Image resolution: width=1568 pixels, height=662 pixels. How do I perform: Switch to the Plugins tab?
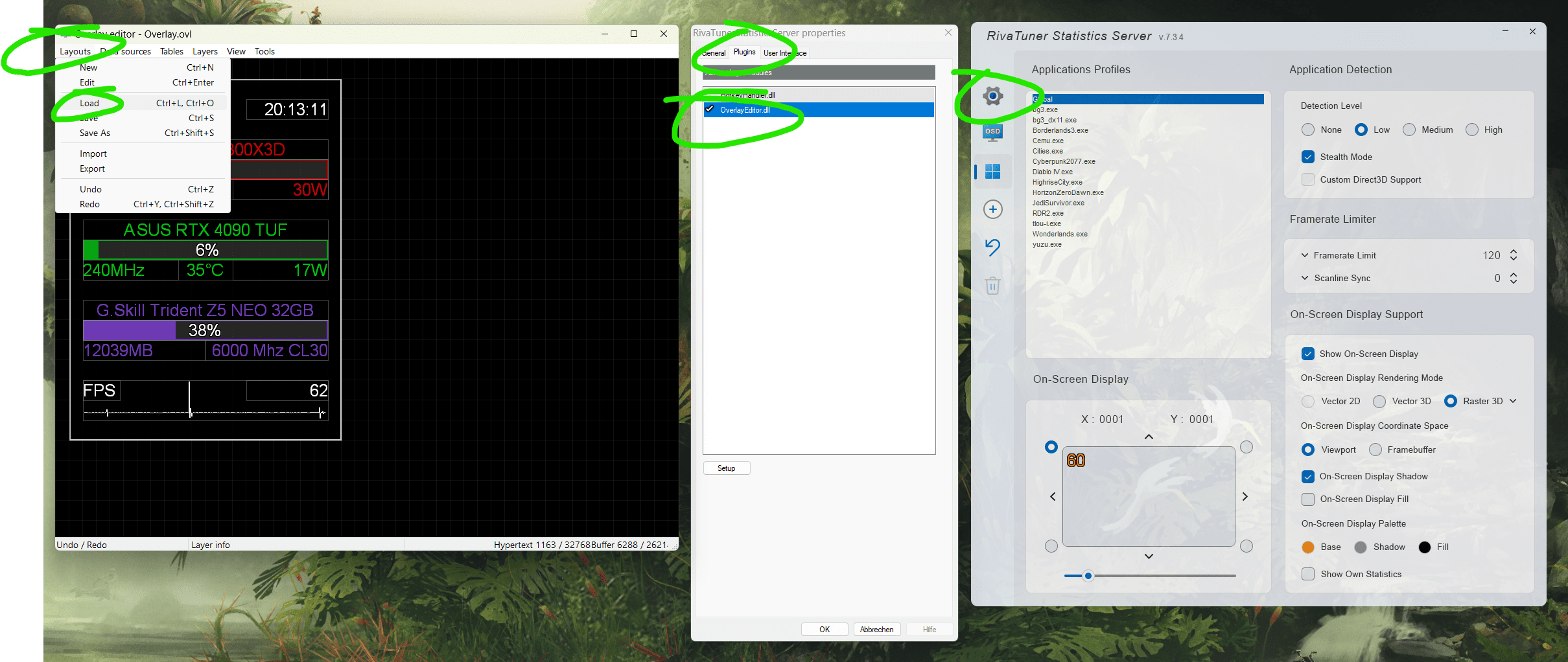[744, 52]
